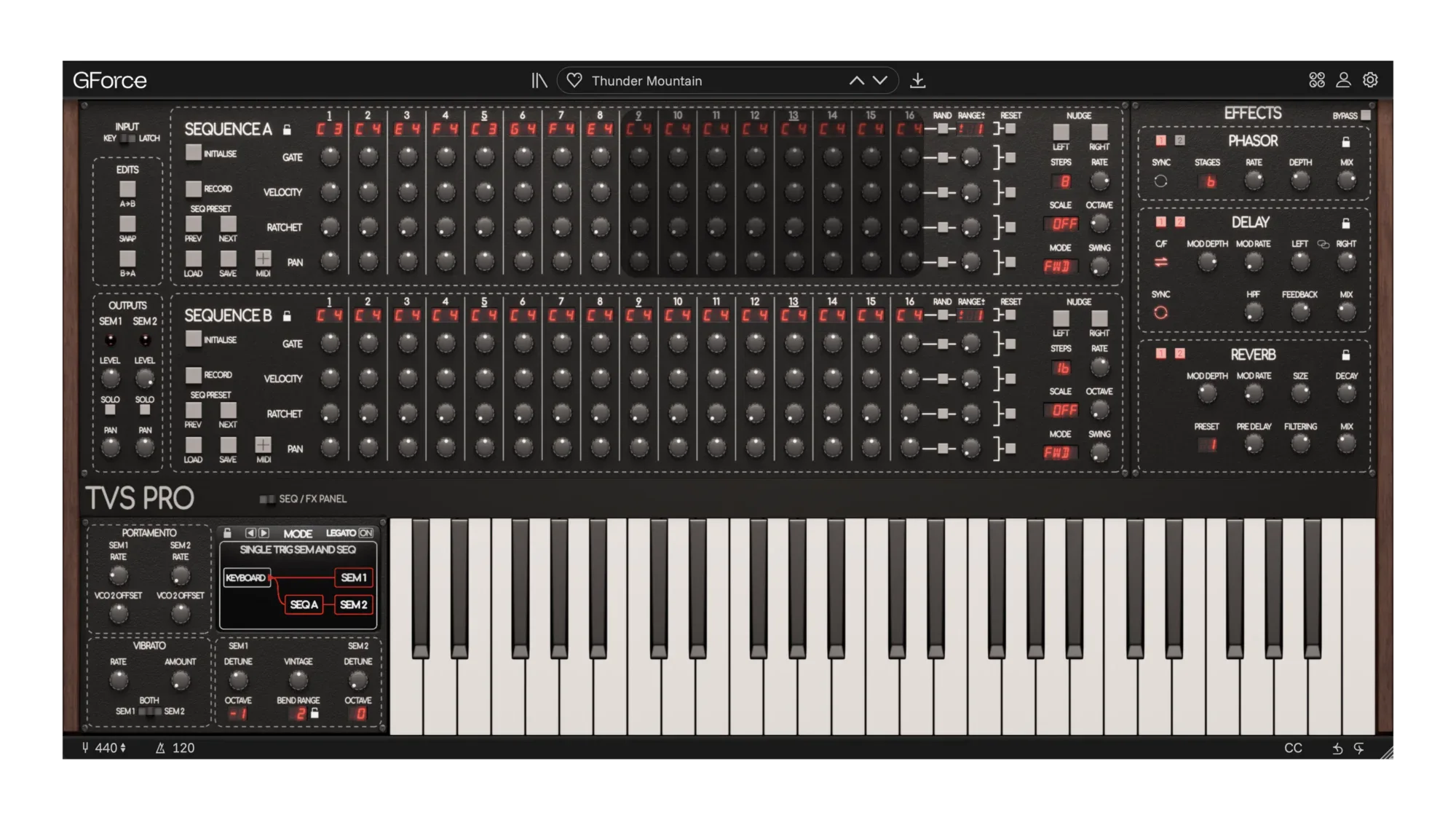The image size is (1456, 820).
Task: Open the user account icon
Action: 1343,80
